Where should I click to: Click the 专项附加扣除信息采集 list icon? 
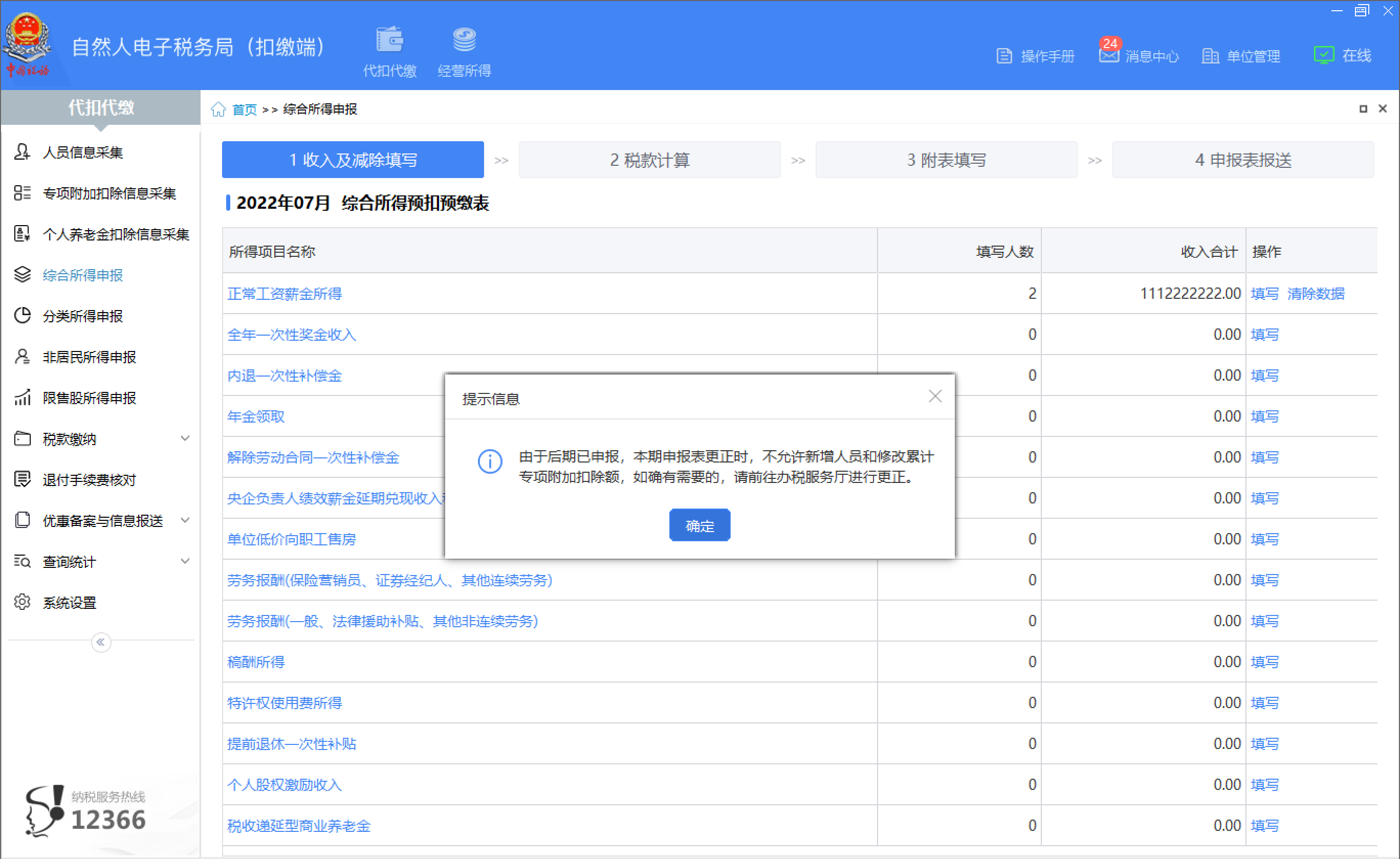pyautogui.click(x=22, y=193)
